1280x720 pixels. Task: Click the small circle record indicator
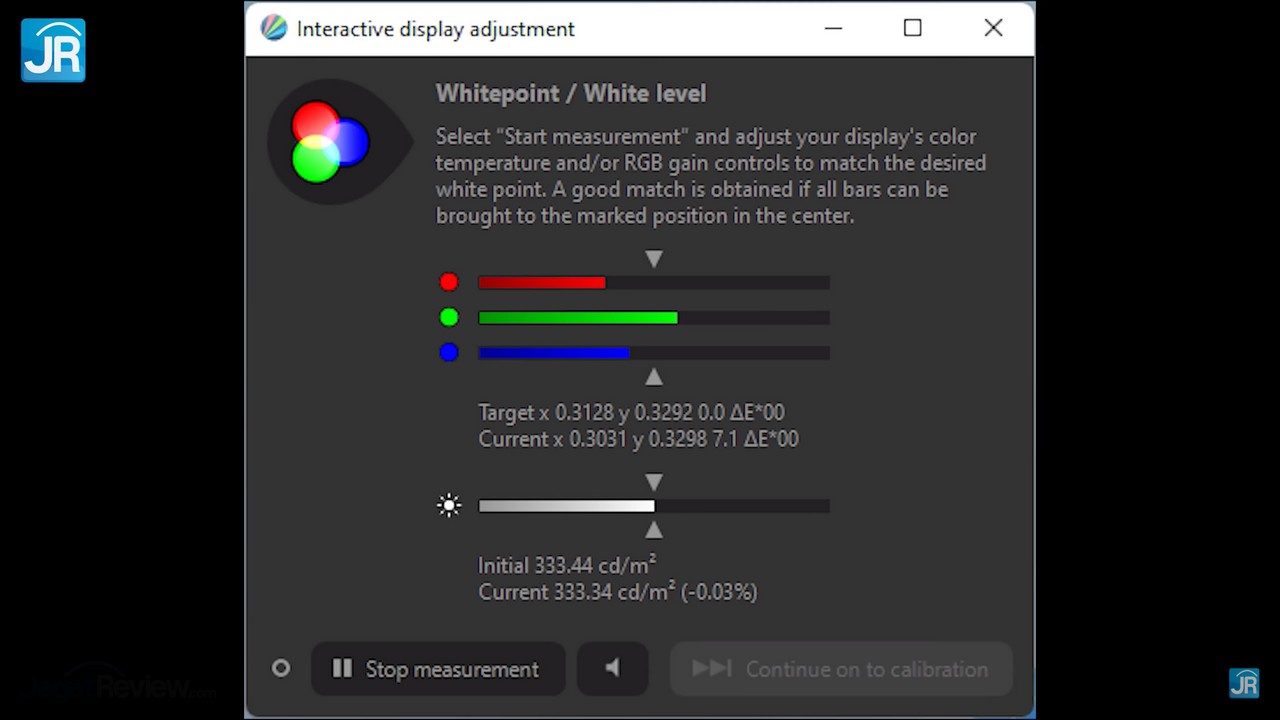pos(281,668)
